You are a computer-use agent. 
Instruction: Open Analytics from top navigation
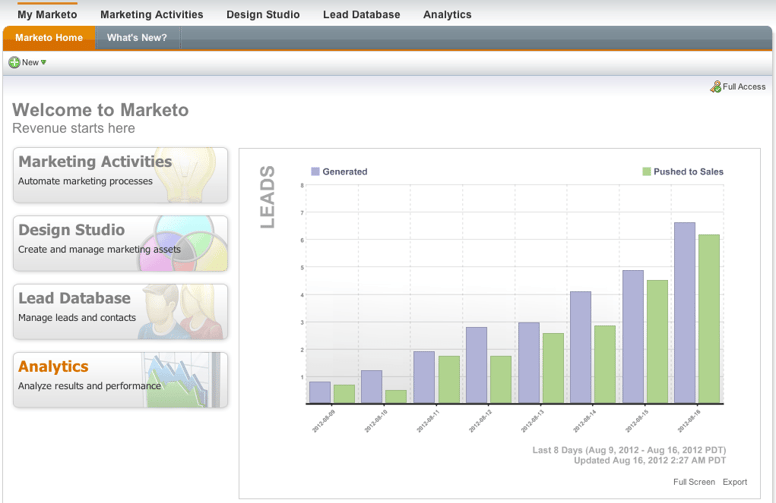pos(447,15)
